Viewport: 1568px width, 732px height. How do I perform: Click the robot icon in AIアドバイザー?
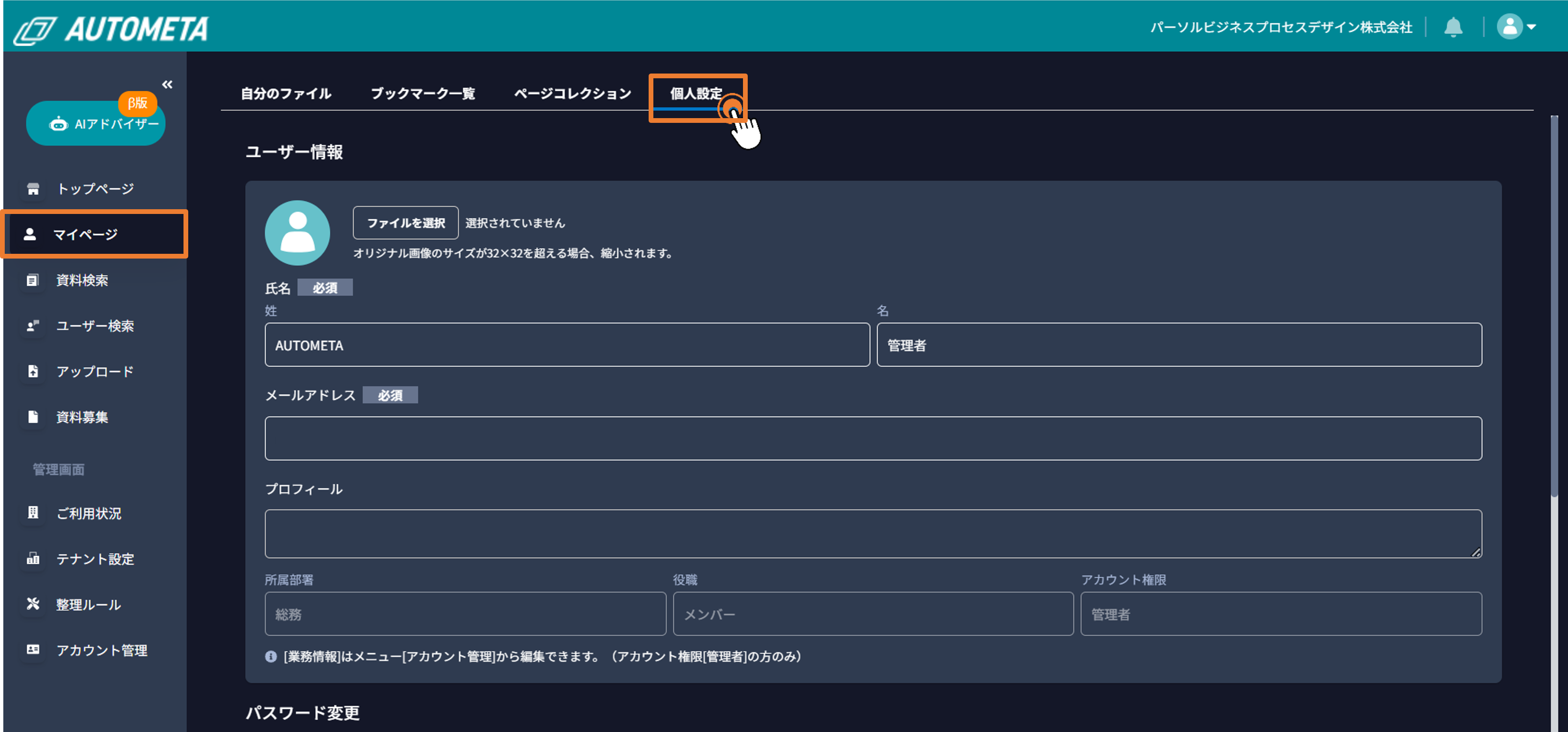(x=58, y=124)
